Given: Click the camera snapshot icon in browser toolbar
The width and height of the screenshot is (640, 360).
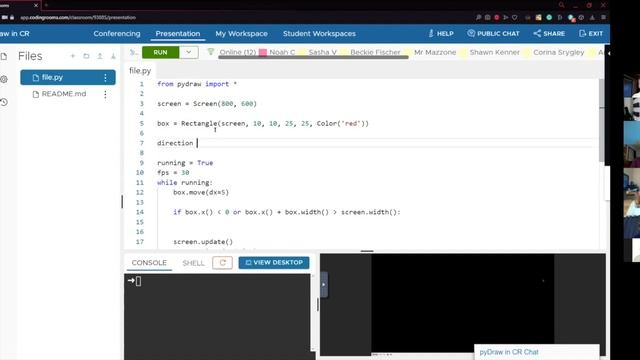Looking at the screenshot, I should click(487, 18).
